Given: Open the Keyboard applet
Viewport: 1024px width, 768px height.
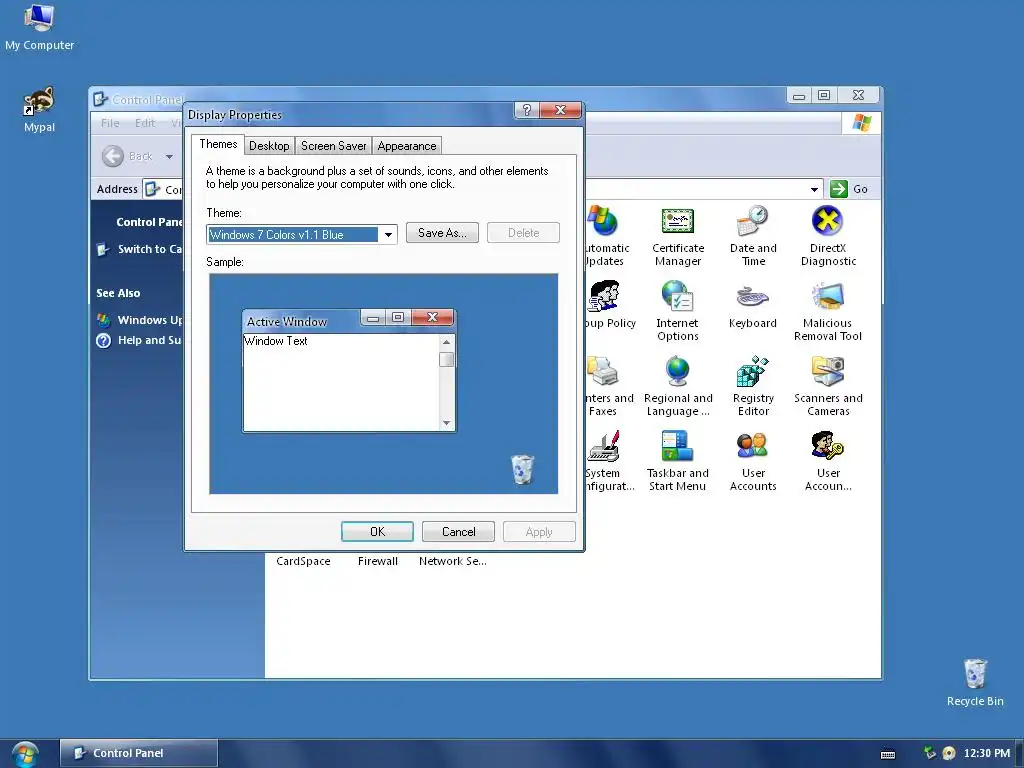Looking at the screenshot, I should point(752,306).
